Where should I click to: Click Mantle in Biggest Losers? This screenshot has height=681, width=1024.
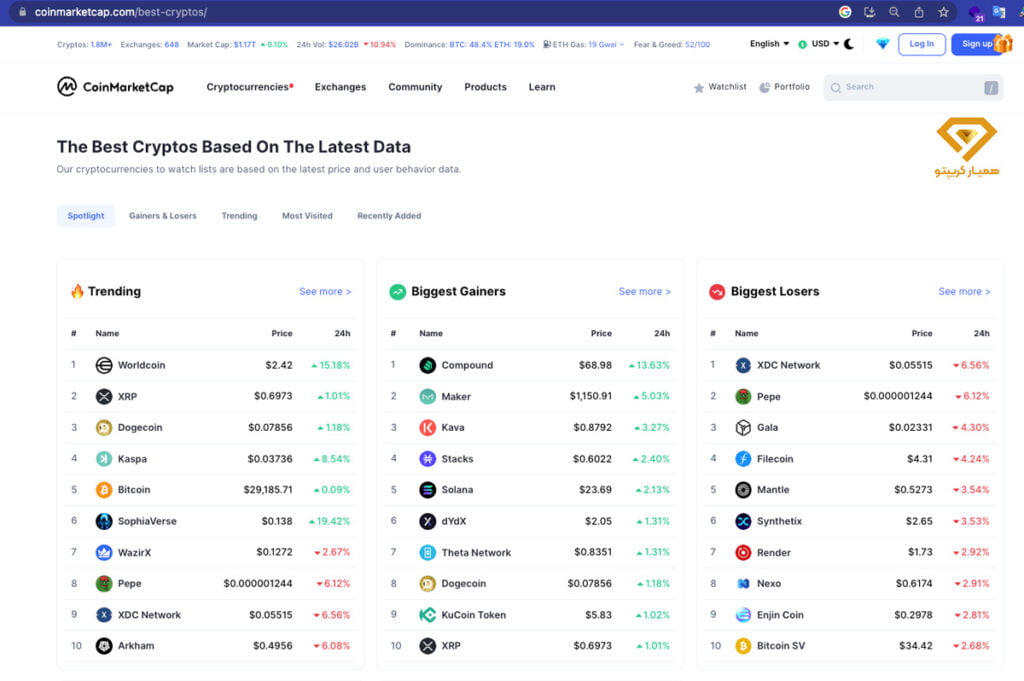click(773, 490)
